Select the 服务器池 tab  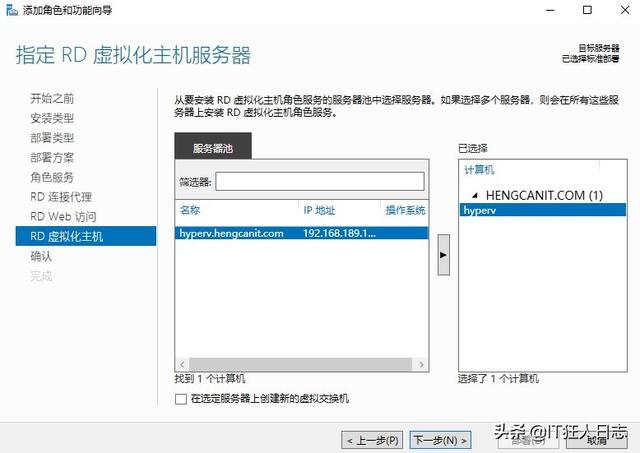tap(213, 148)
